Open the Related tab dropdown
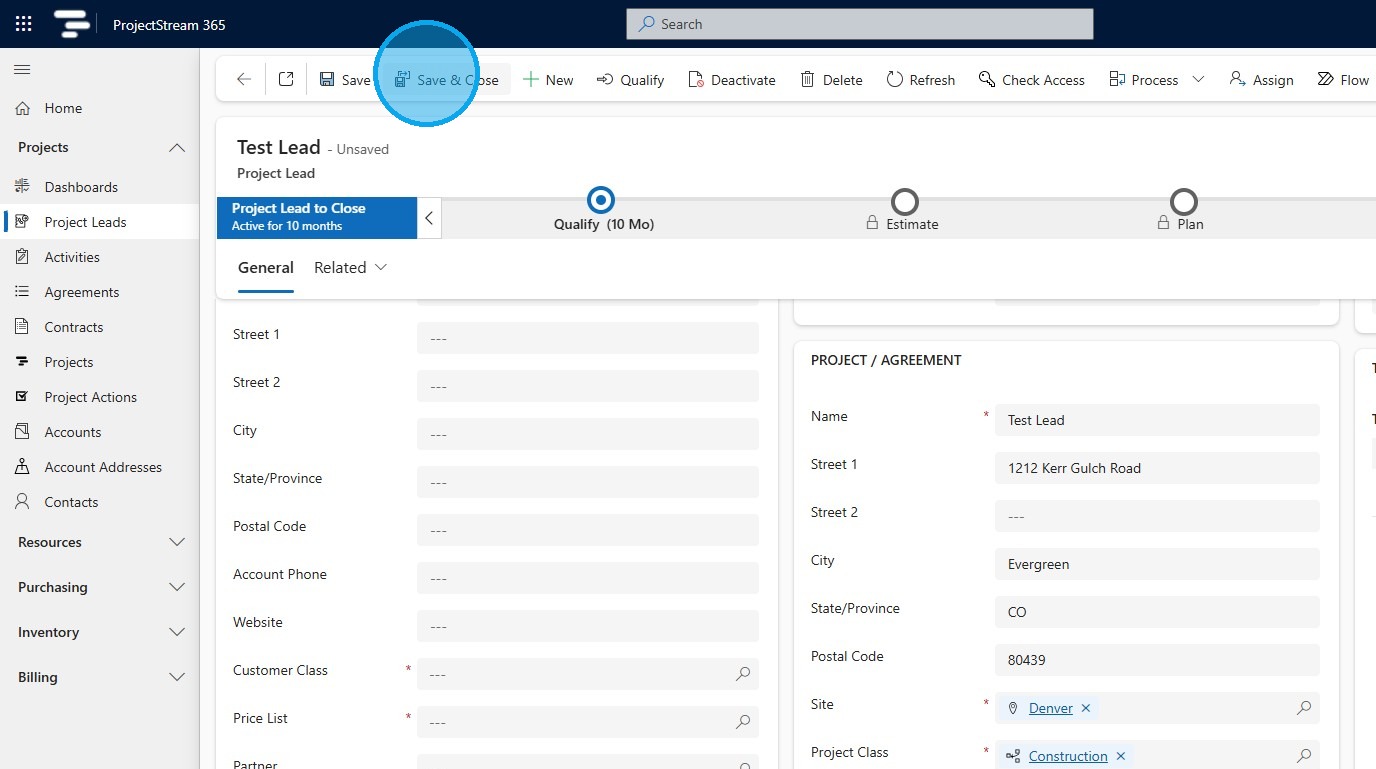1376x769 pixels. pos(350,268)
